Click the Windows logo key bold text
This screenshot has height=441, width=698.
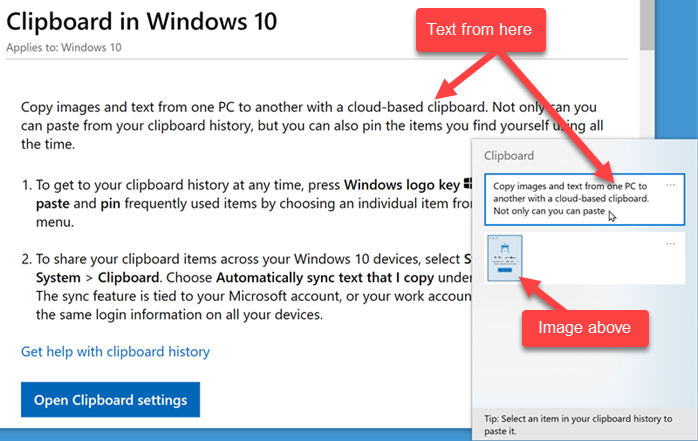point(402,185)
